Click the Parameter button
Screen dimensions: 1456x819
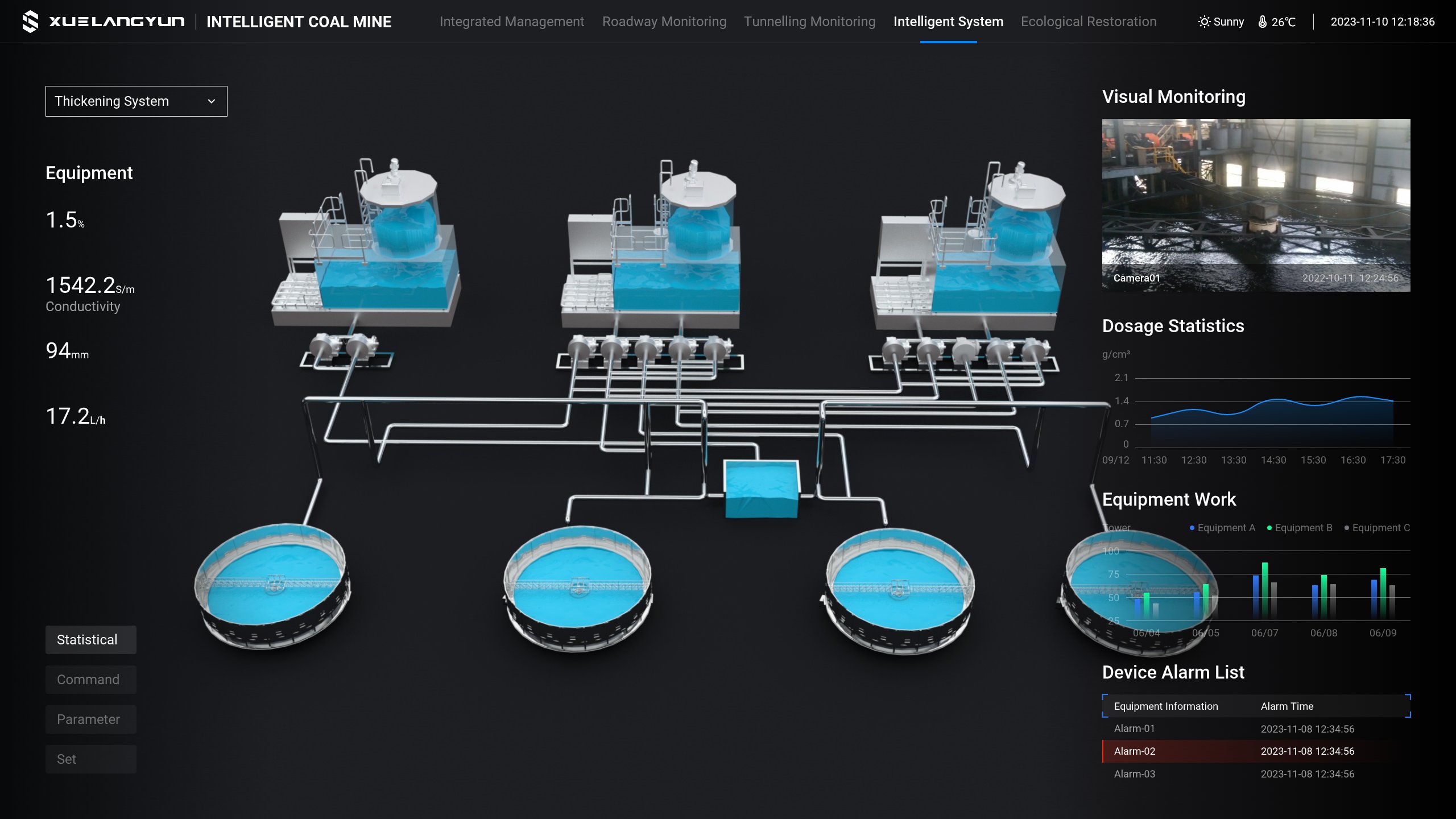pos(90,719)
